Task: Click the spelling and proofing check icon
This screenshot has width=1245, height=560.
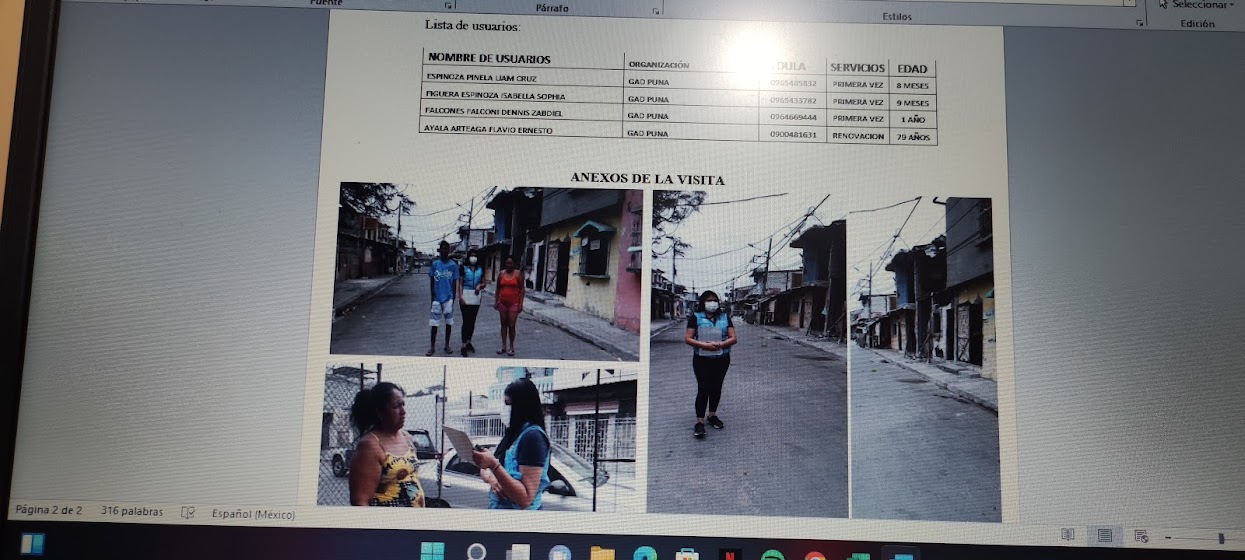Action: [187, 512]
